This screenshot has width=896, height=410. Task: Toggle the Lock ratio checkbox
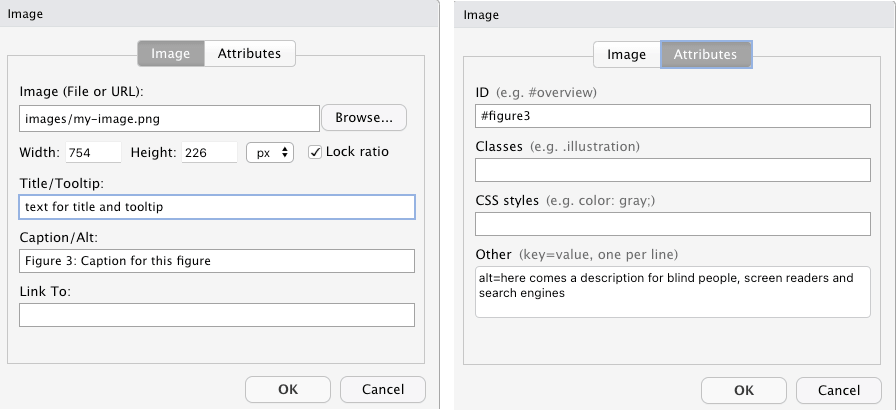[315, 152]
